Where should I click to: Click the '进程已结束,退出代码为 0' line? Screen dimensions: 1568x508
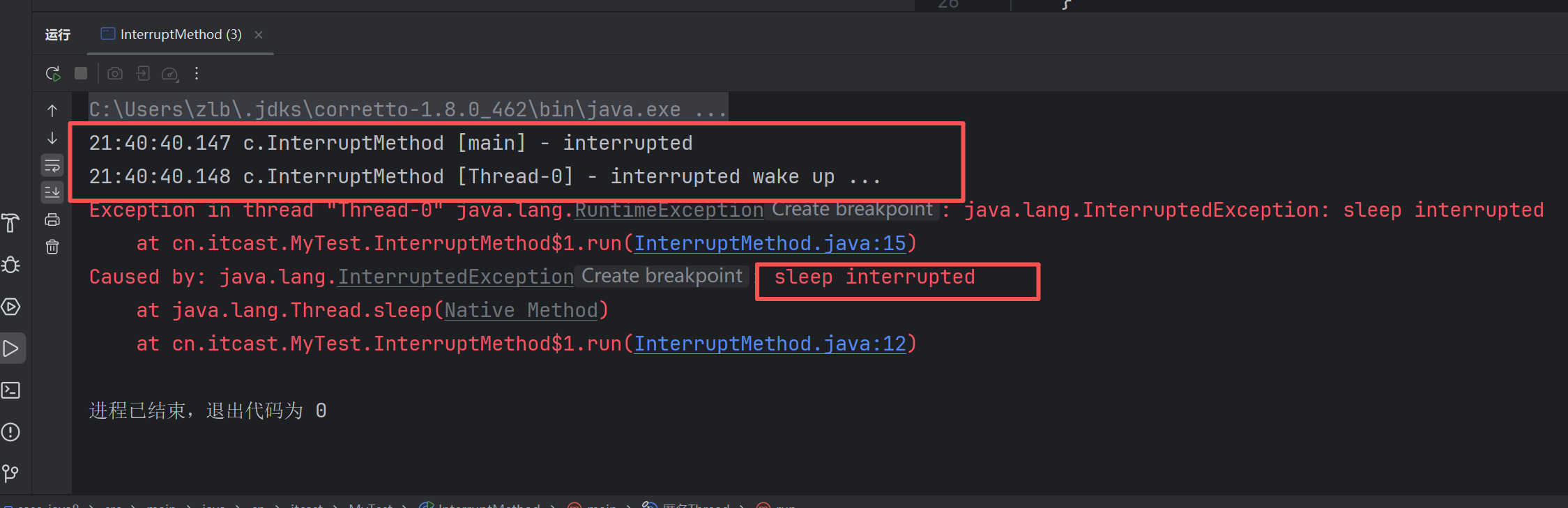pos(208,410)
